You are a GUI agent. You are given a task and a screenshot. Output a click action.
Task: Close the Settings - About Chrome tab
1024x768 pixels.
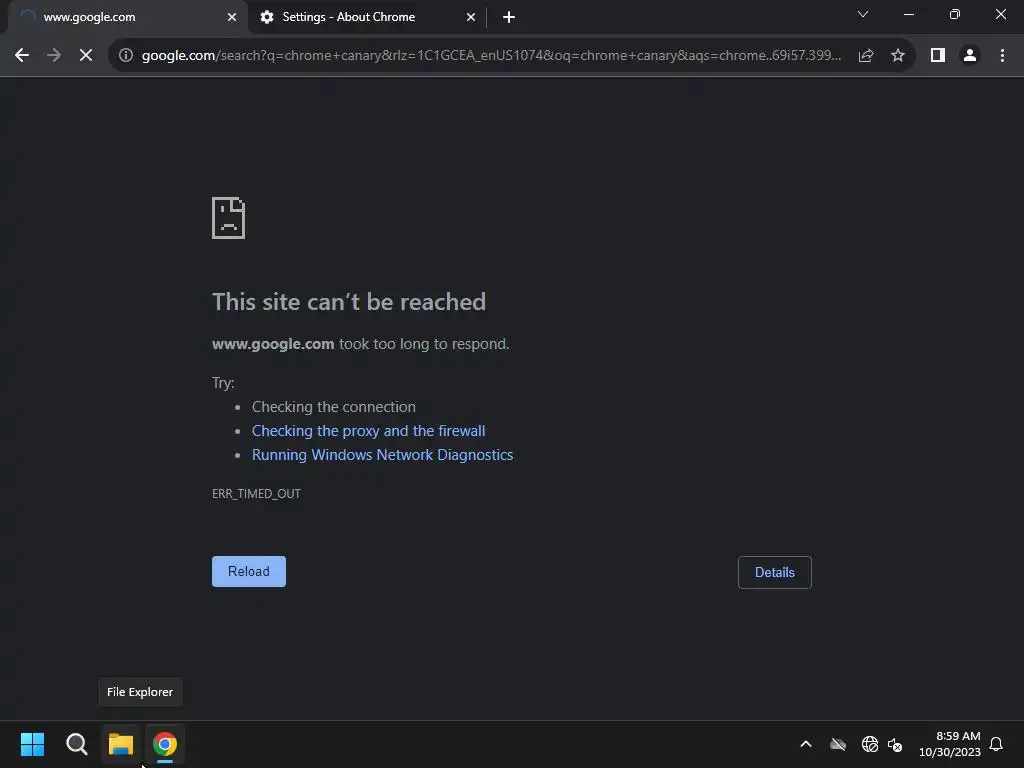click(x=471, y=17)
